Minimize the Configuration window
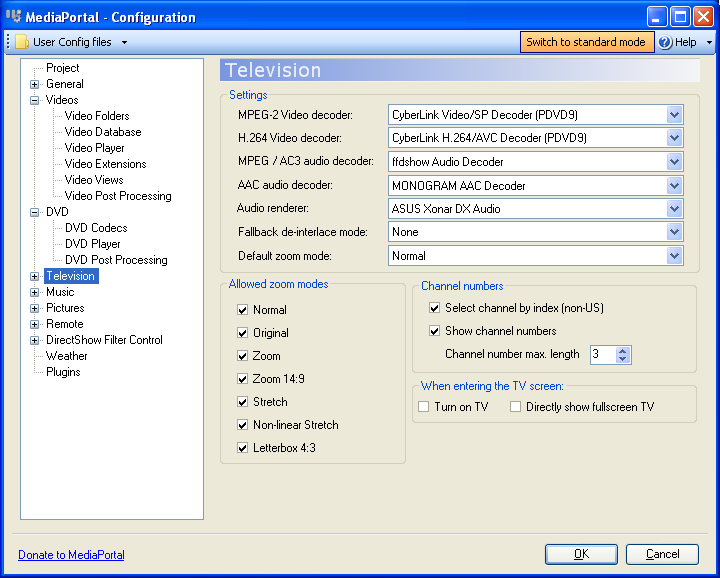Image resolution: width=720 pixels, height=578 pixels. tap(657, 17)
